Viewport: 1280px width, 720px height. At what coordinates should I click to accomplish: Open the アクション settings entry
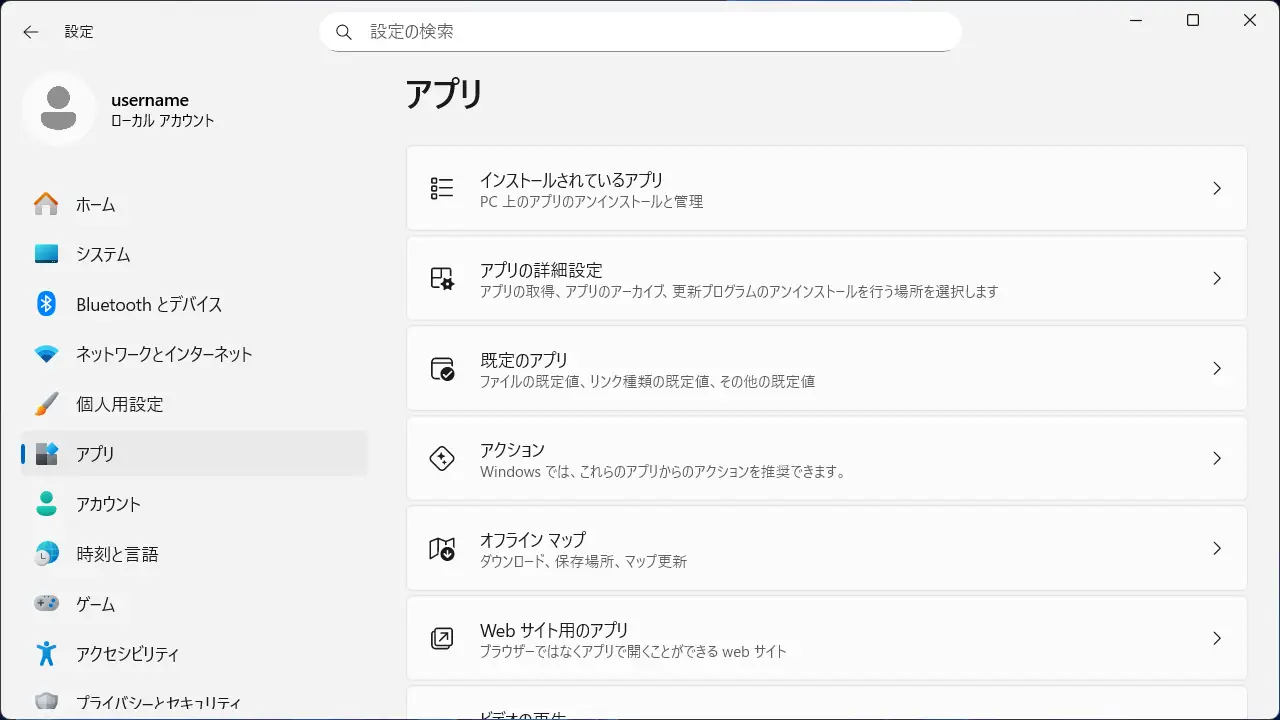coord(826,458)
